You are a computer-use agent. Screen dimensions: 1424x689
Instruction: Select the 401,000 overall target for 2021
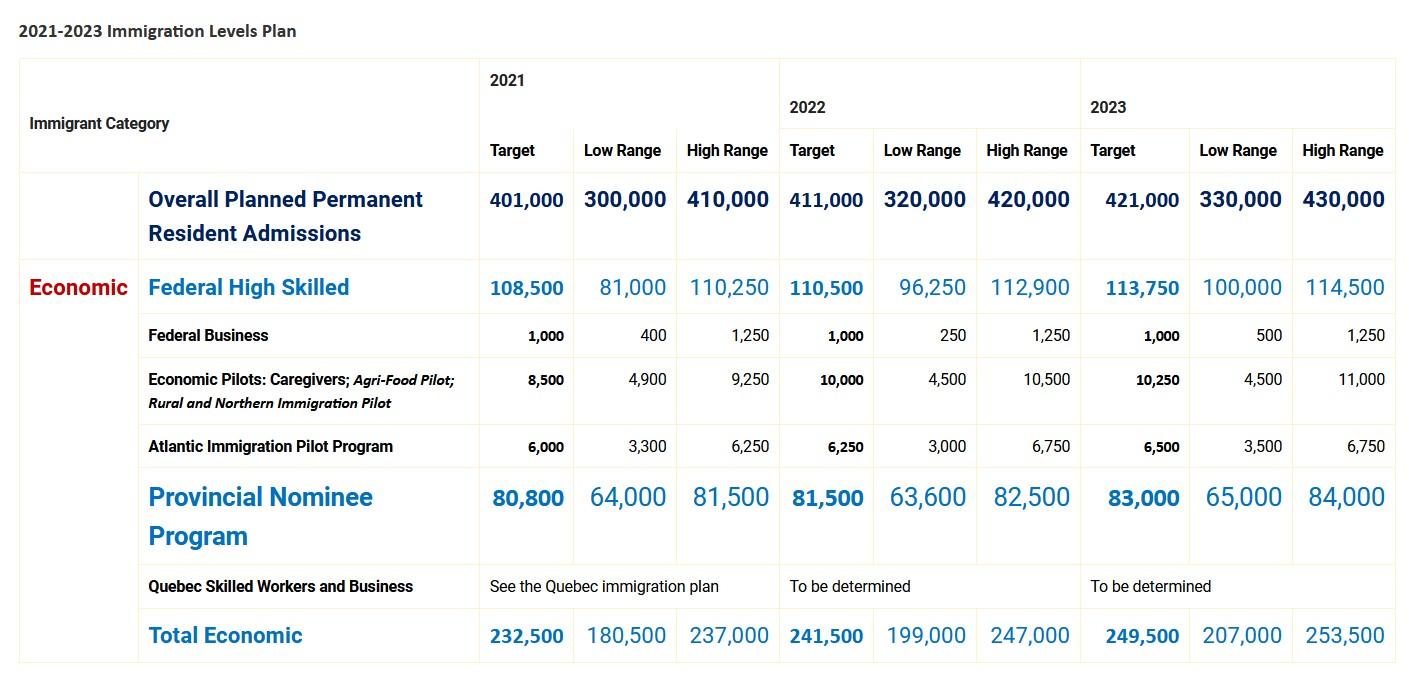pos(526,200)
